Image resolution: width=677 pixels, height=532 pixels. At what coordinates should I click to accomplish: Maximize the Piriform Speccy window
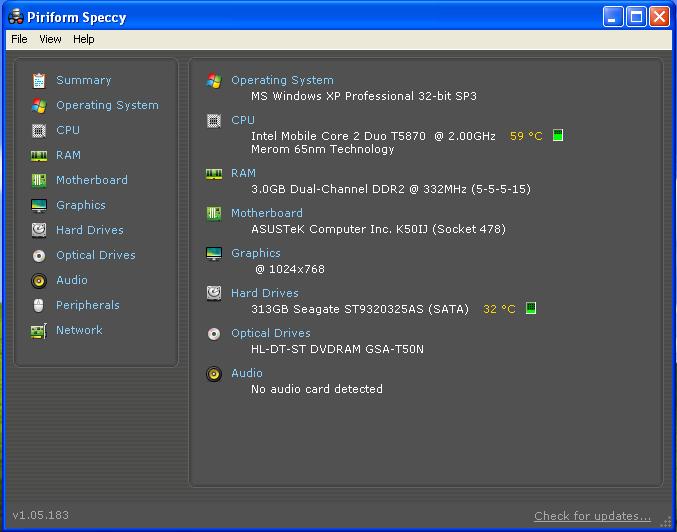click(x=636, y=17)
